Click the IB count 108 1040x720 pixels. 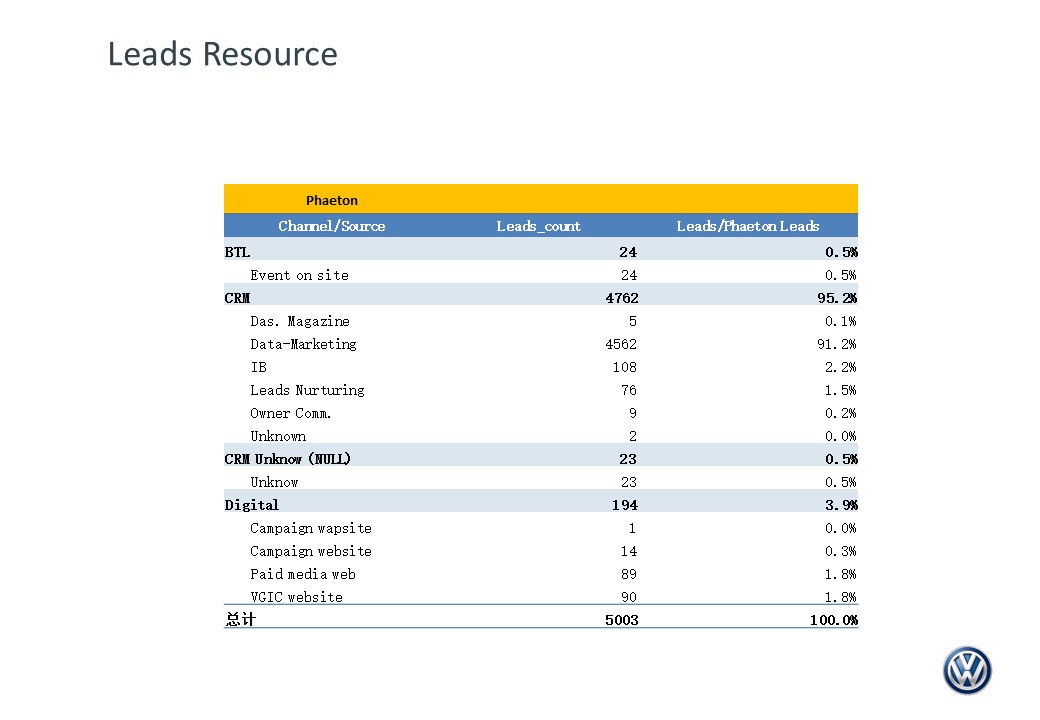tap(625, 367)
